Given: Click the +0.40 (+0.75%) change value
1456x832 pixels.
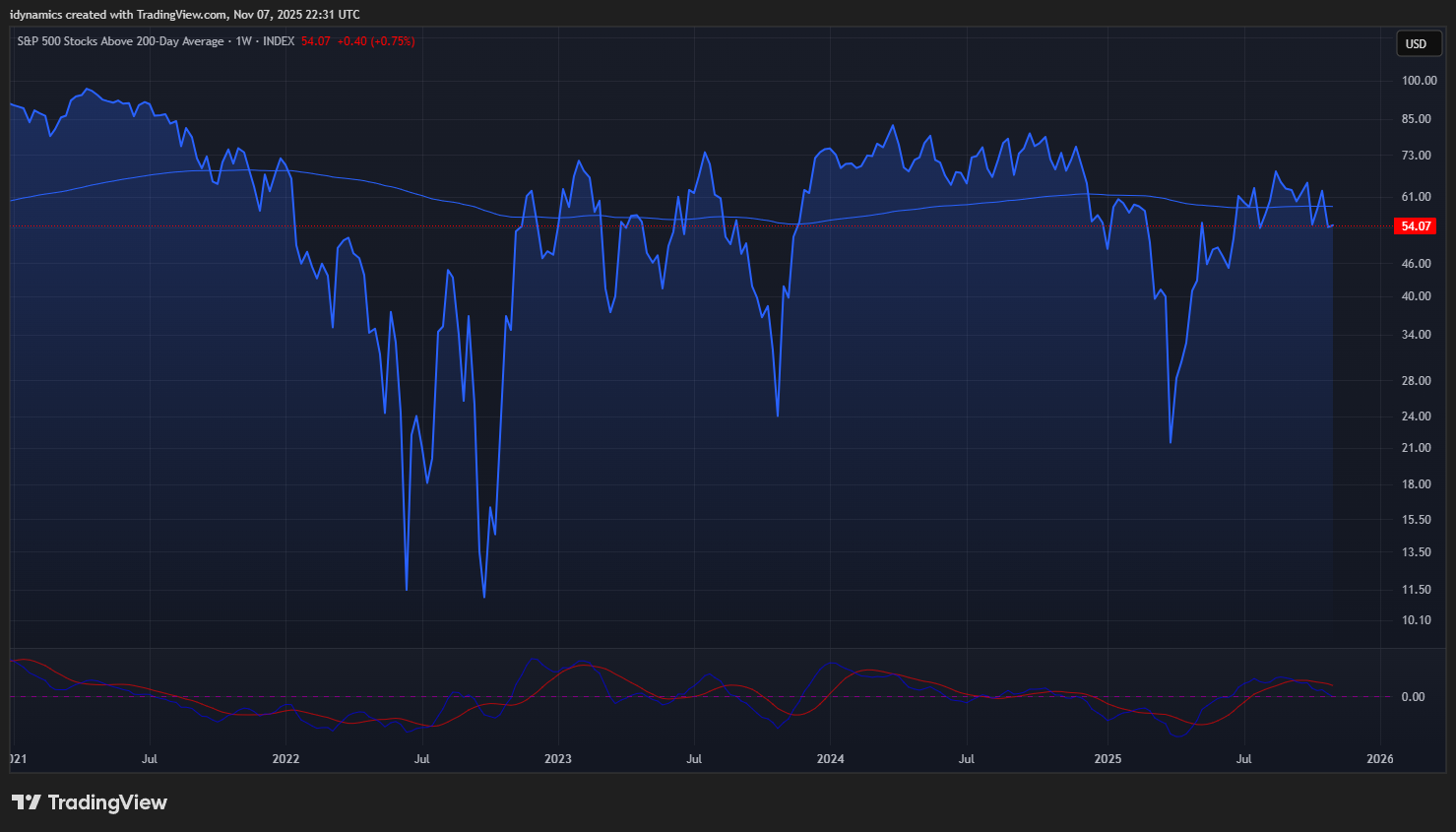Looking at the screenshot, I should click(x=376, y=41).
